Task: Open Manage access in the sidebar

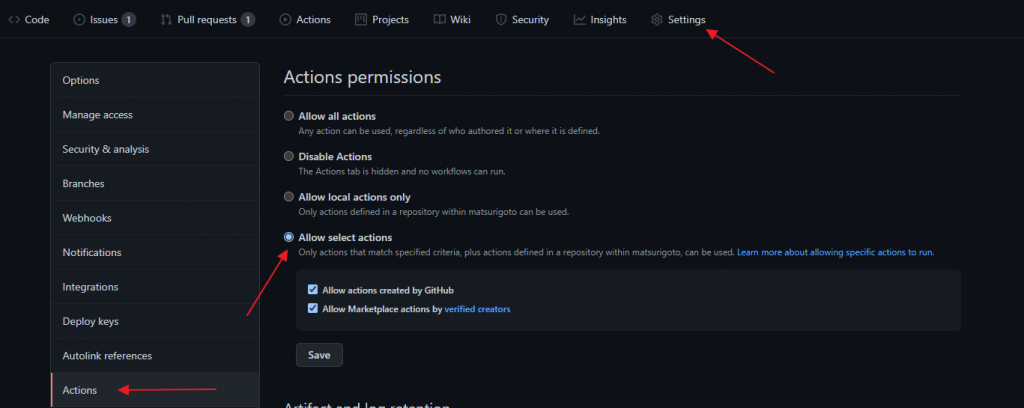Action: 97,115
